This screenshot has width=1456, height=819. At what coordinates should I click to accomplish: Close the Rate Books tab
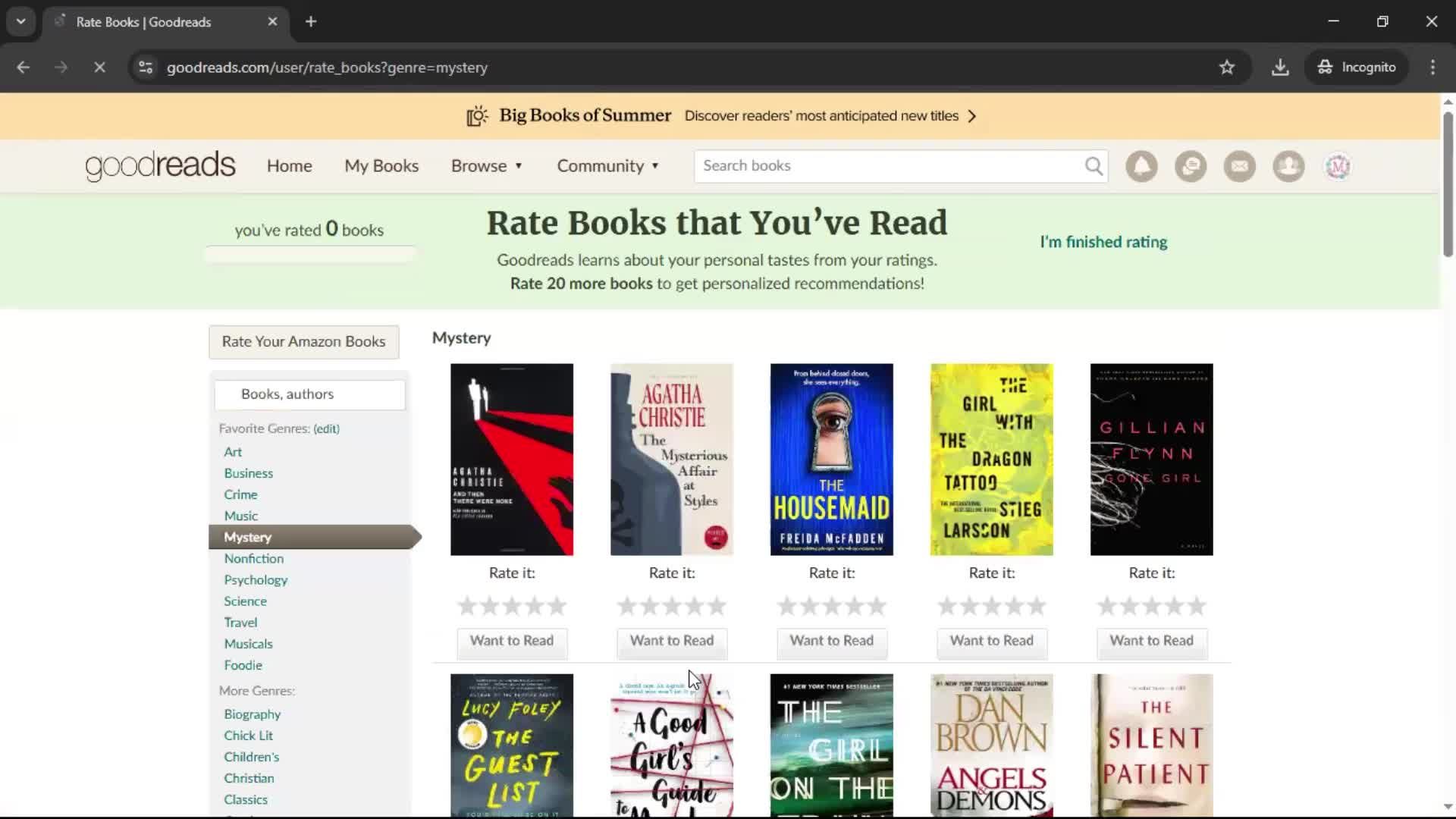click(x=272, y=22)
